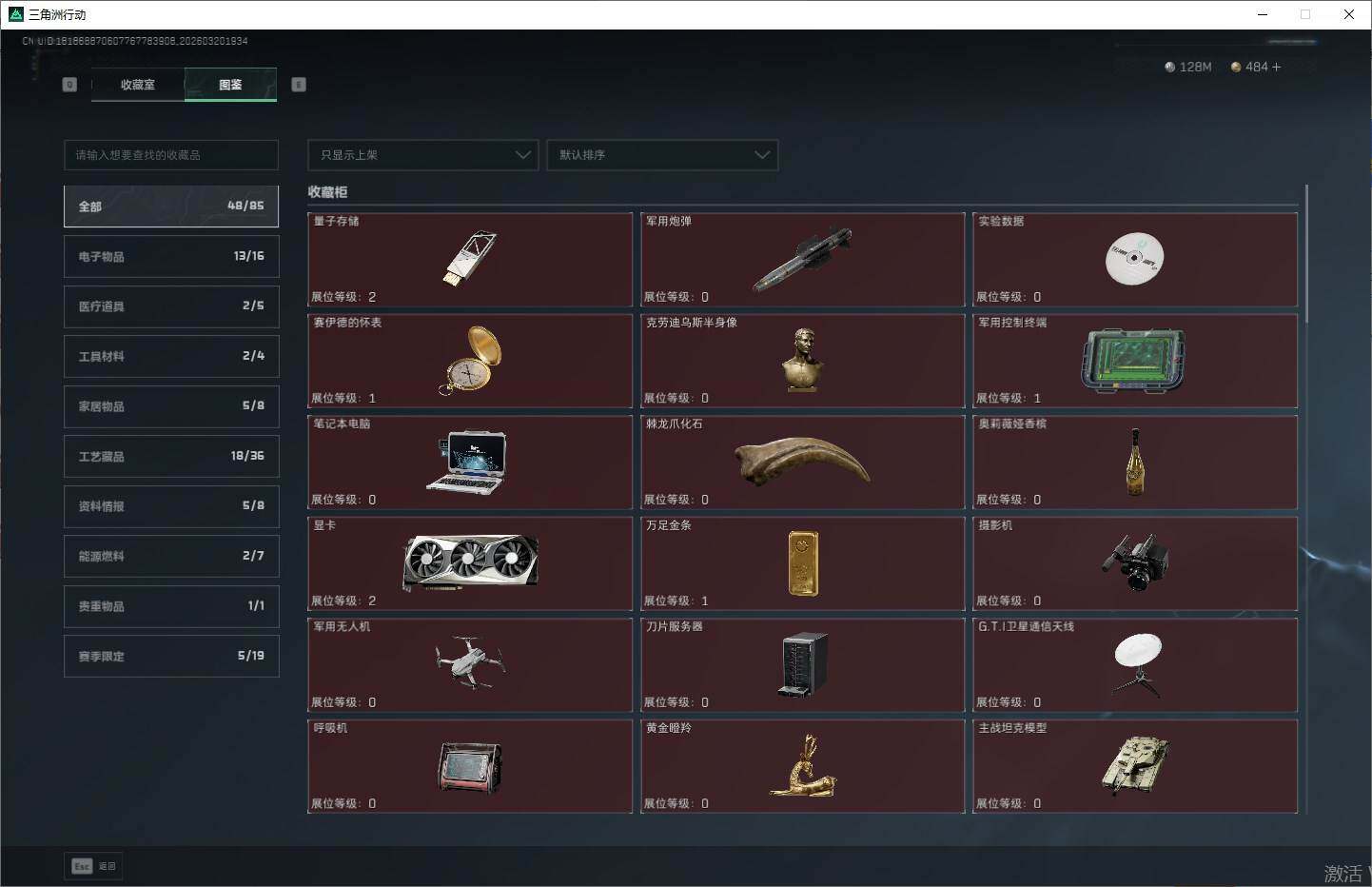This screenshot has height=887, width=1372.
Task: Click the E key icon beside 图鉴
Action: click(x=299, y=85)
